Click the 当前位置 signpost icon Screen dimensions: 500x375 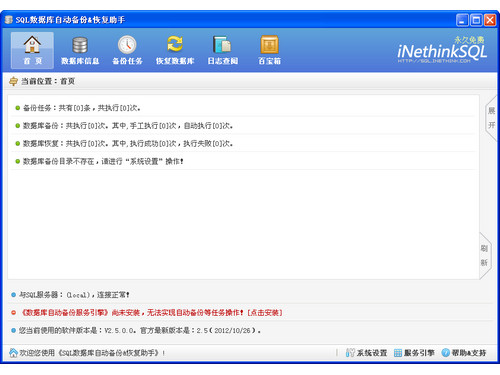(13, 81)
